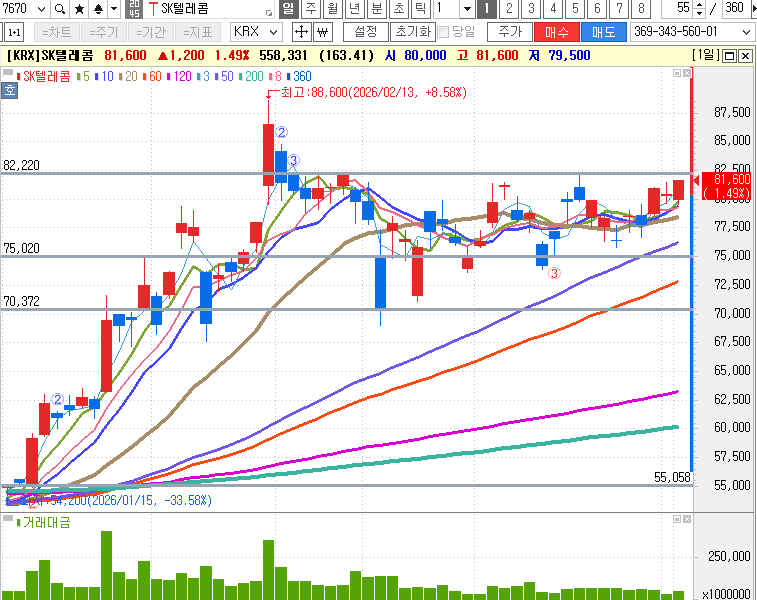Click the 1+1 layout icon
Viewport: 757px width, 600px height.
[14, 32]
